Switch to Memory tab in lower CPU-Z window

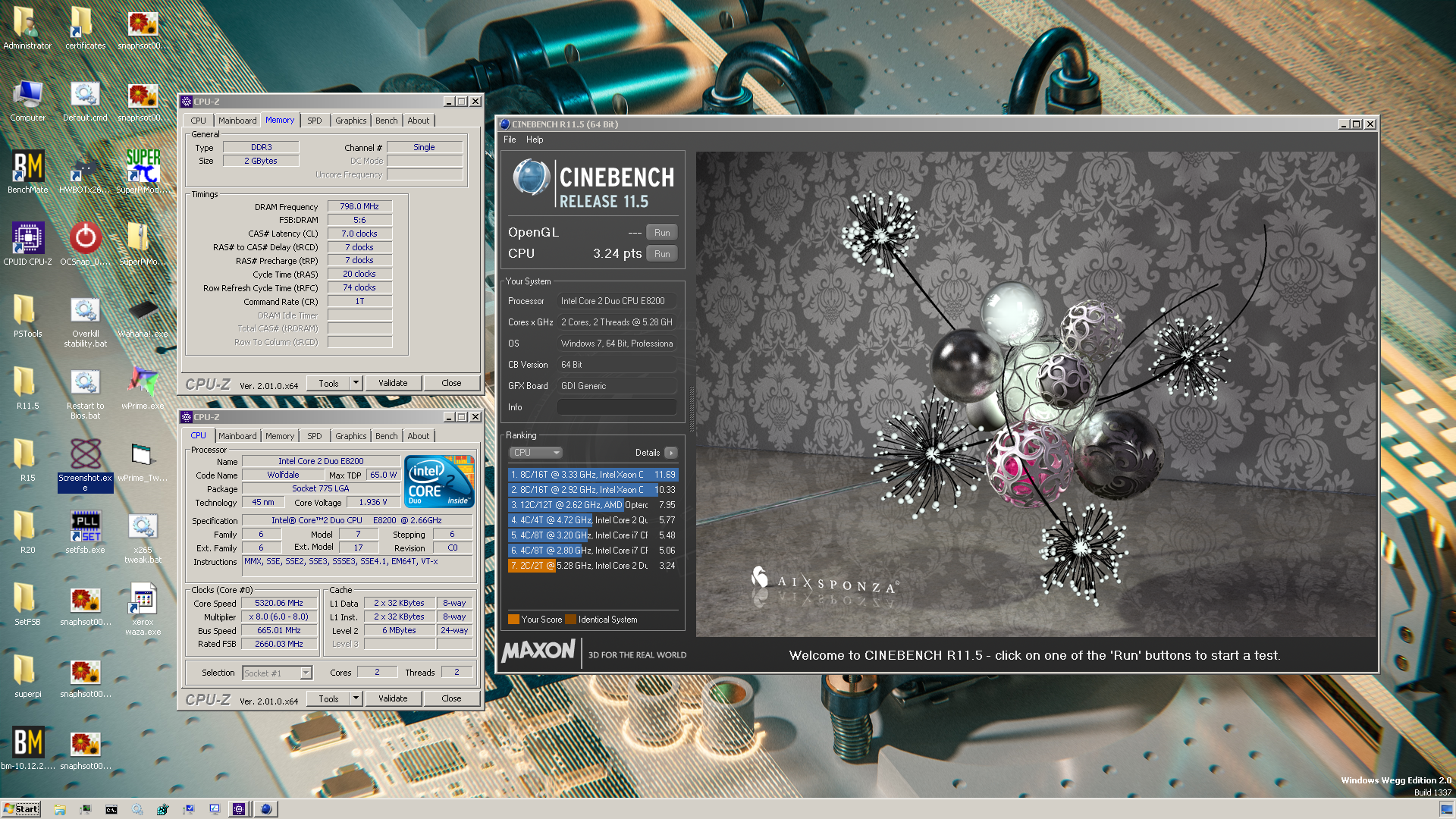point(280,436)
